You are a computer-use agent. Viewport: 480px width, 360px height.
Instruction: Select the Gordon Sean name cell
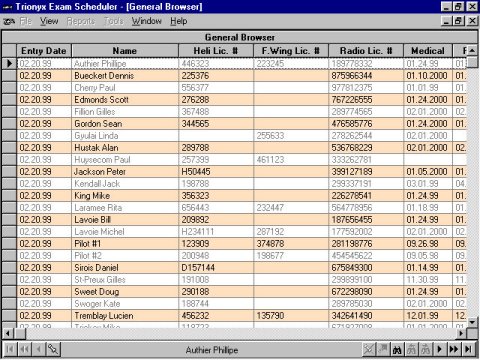(x=125, y=124)
